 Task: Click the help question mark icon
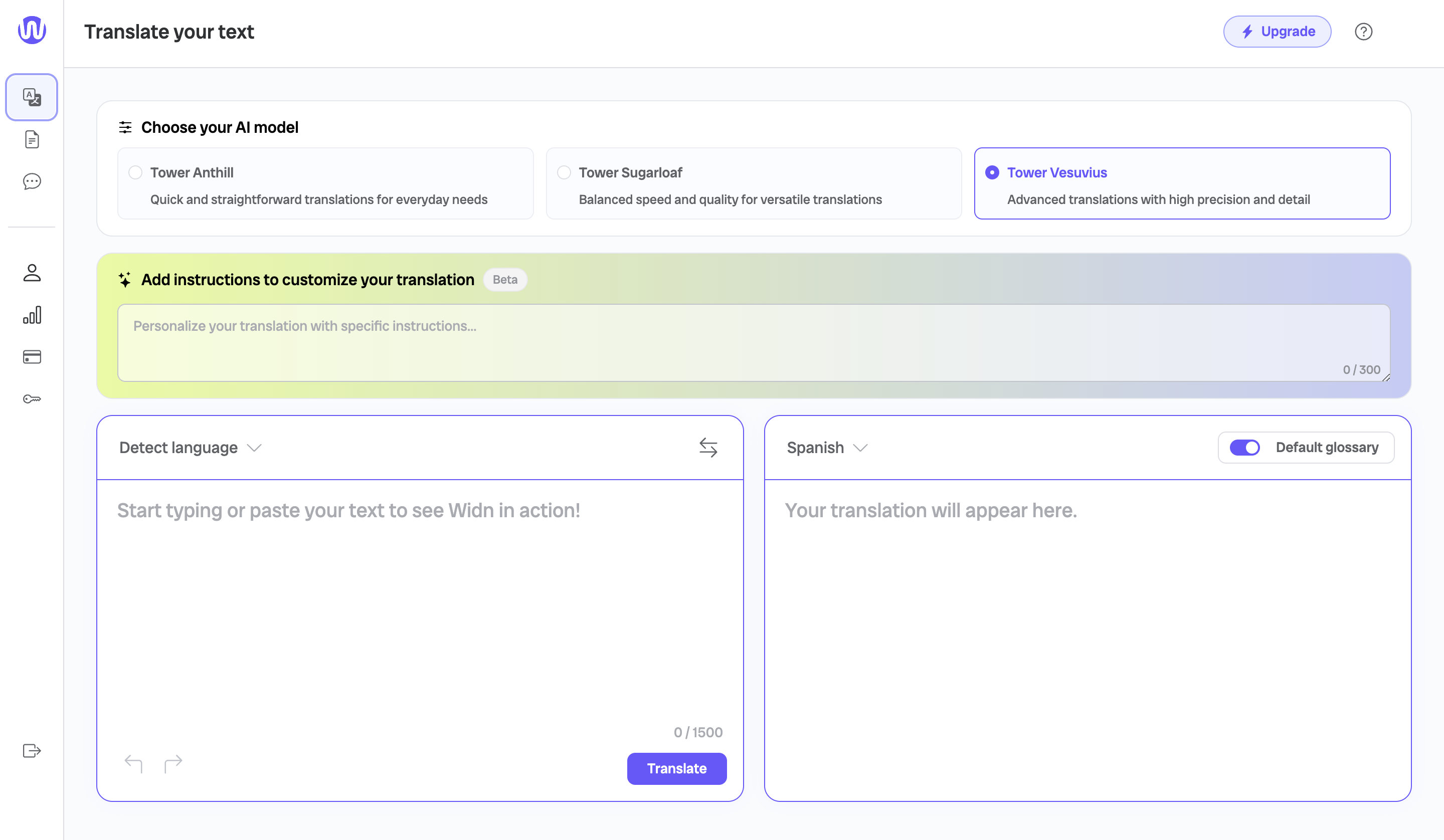pos(1363,32)
